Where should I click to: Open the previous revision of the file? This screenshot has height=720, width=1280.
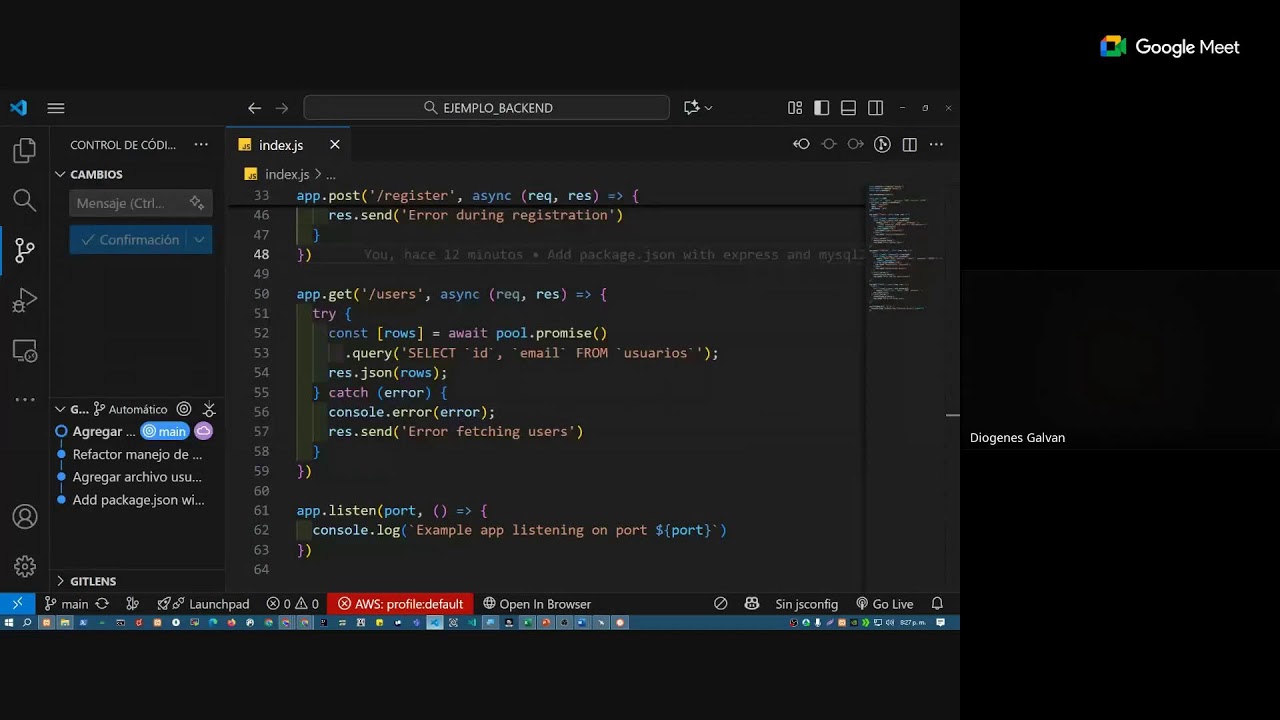click(x=802, y=145)
